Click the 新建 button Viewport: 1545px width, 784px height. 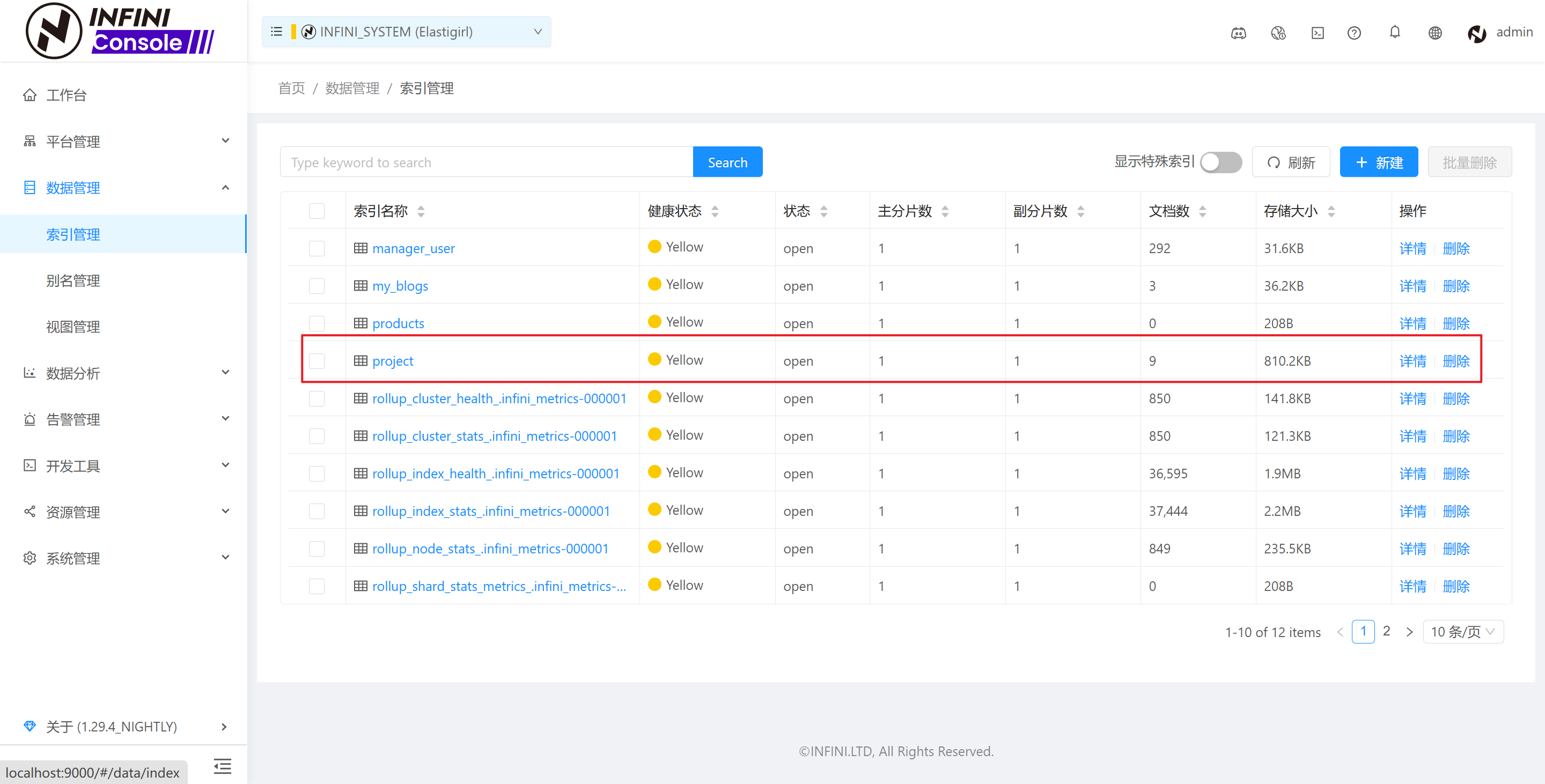1378,162
